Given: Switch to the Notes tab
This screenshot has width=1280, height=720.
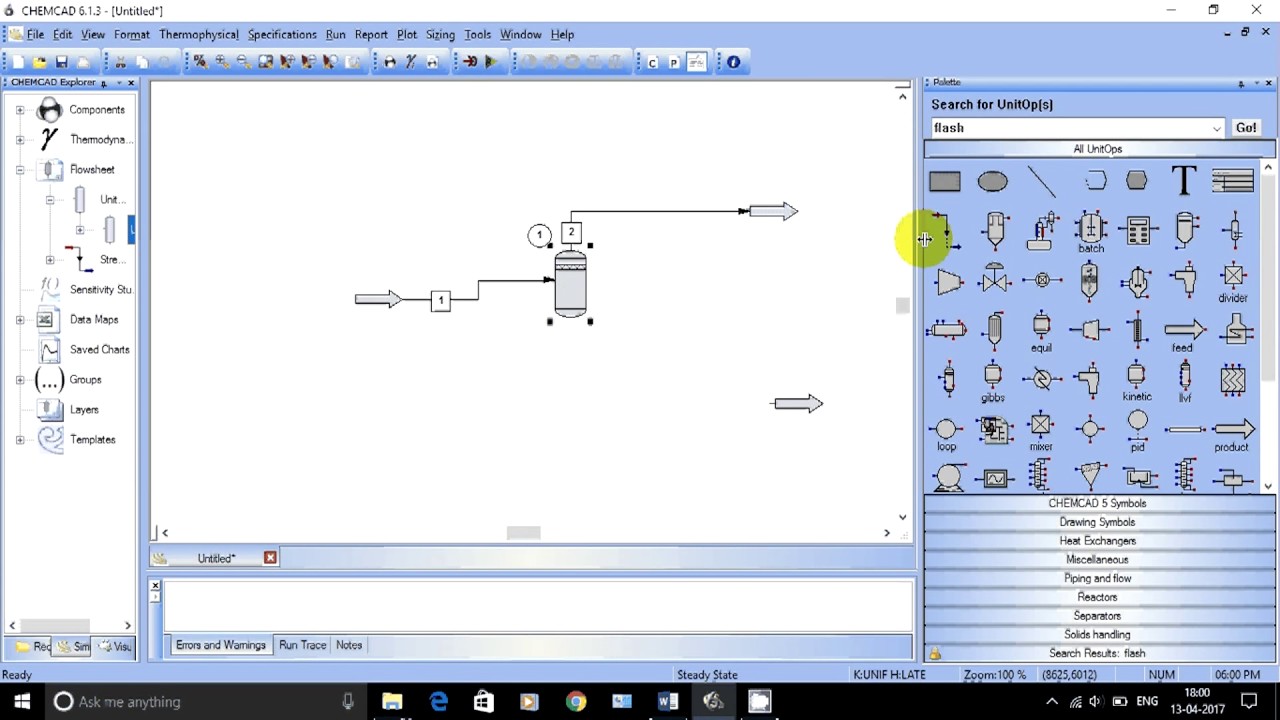Looking at the screenshot, I should click(349, 645).
